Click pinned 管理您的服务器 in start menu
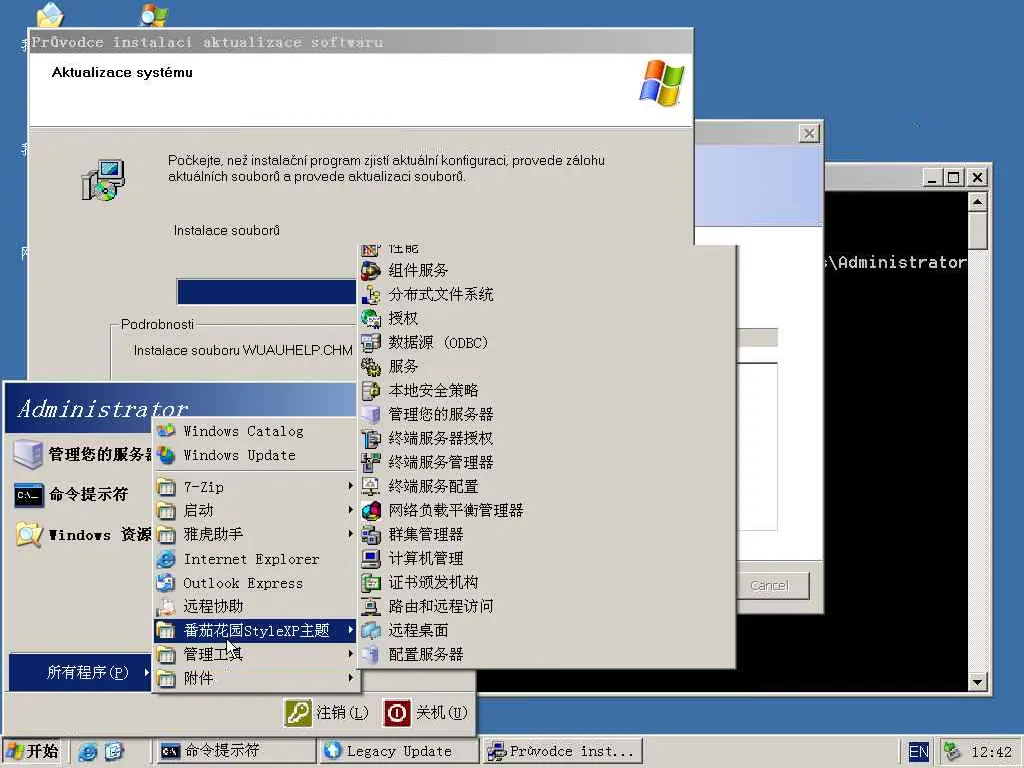 (77, 454)
